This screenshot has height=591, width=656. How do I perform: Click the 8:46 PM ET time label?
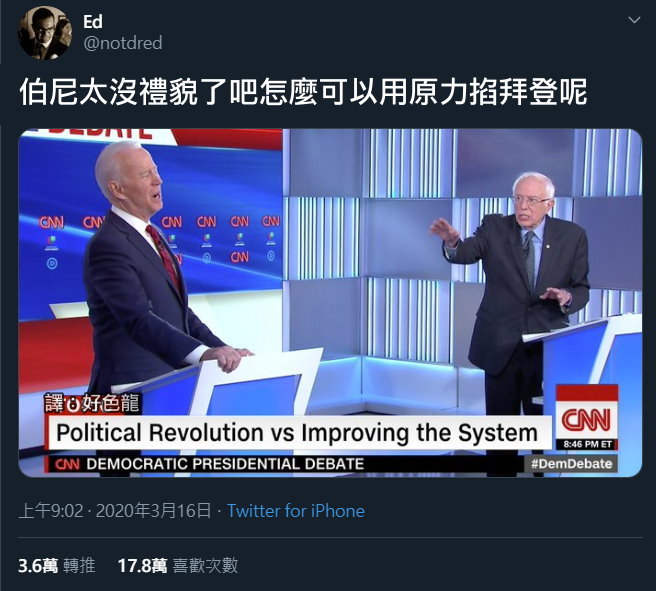pos(587,444)
